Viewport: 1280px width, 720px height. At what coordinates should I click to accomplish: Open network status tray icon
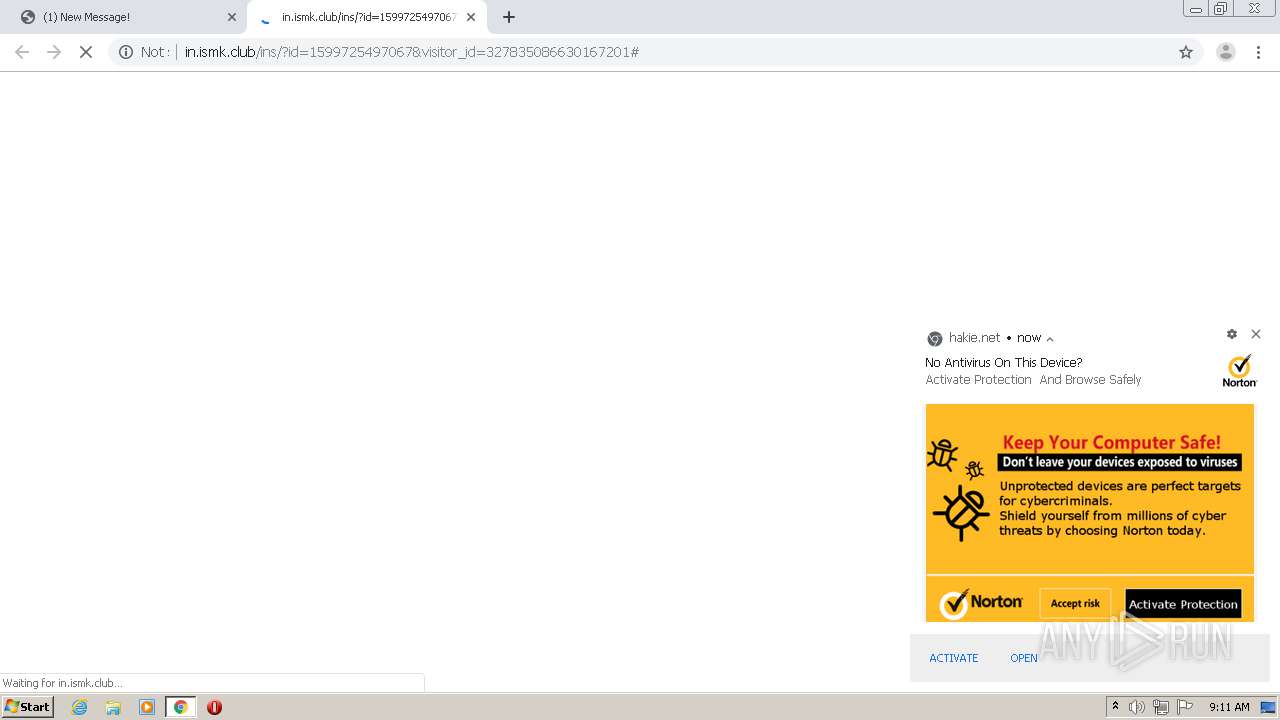point(1161,707)
